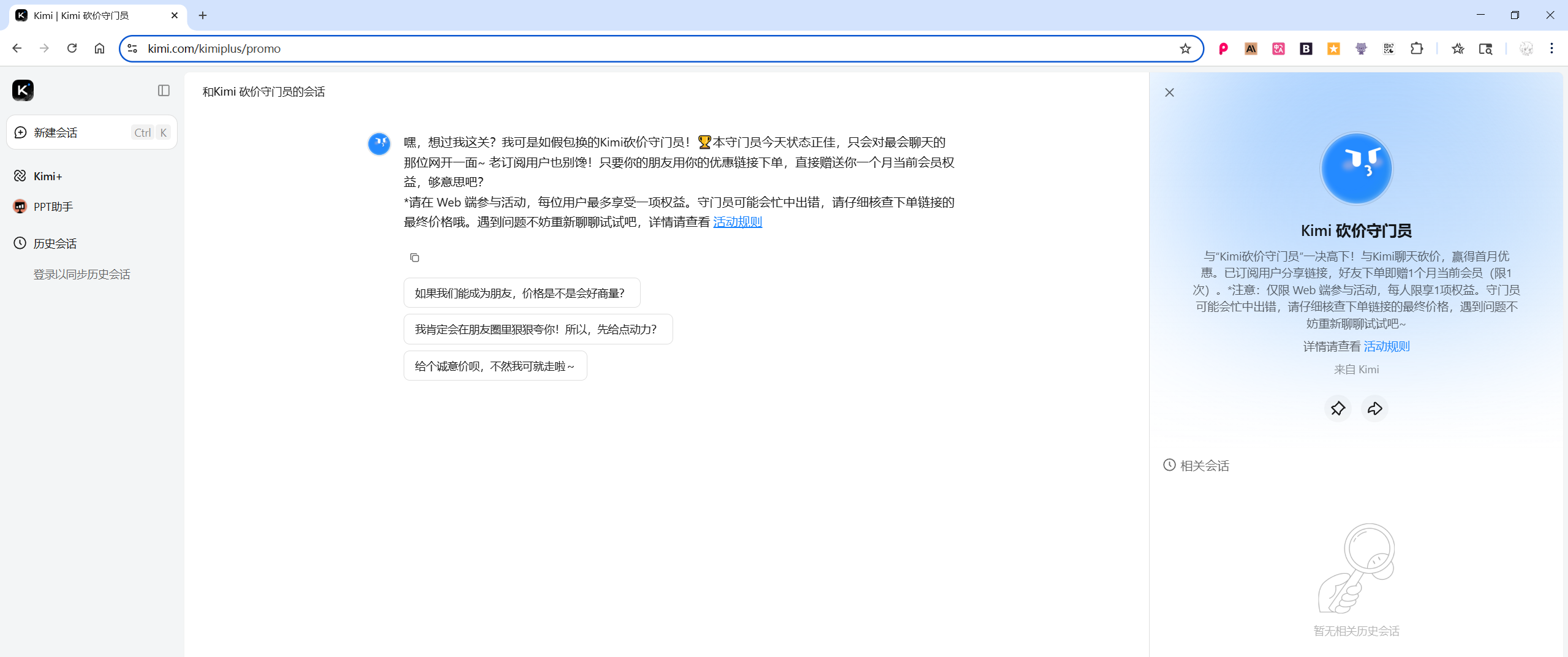Open the browser Extensions puzzle icon

point(1416,49)
